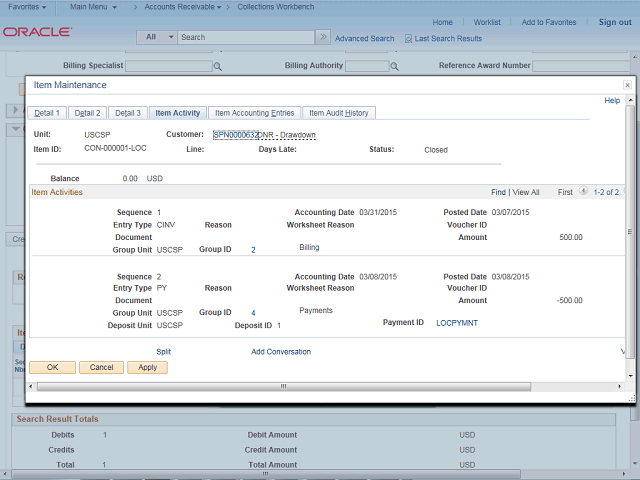Click the Add Conversation link

point(280,352)
